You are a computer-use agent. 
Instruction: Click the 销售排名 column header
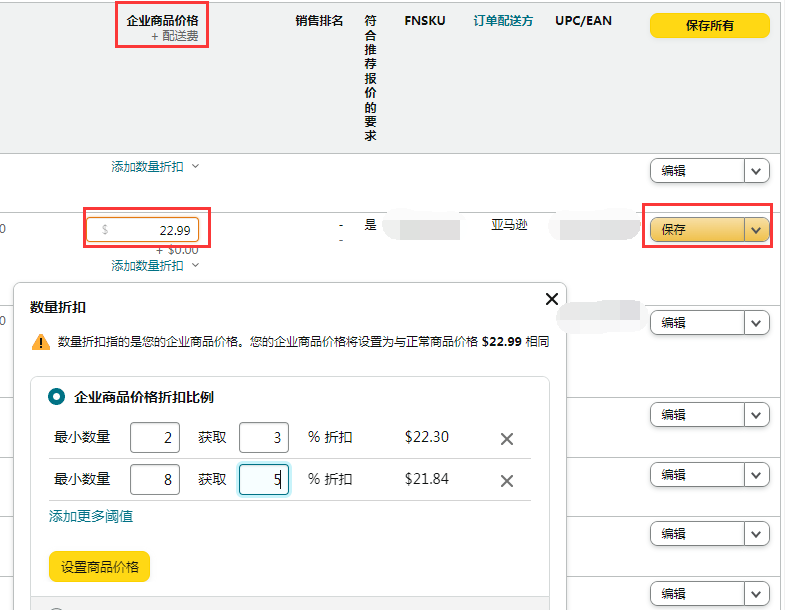tap(319, 21)
